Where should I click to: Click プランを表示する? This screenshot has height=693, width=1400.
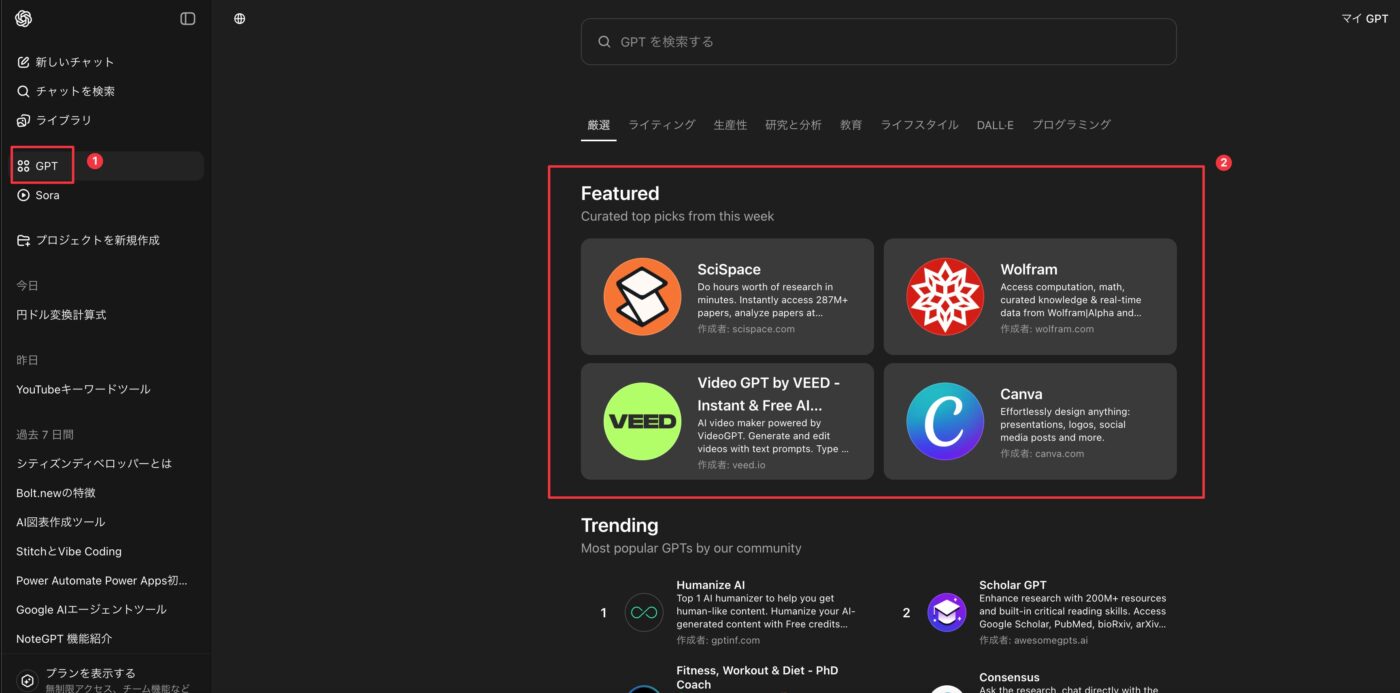[x=90, y=673]
